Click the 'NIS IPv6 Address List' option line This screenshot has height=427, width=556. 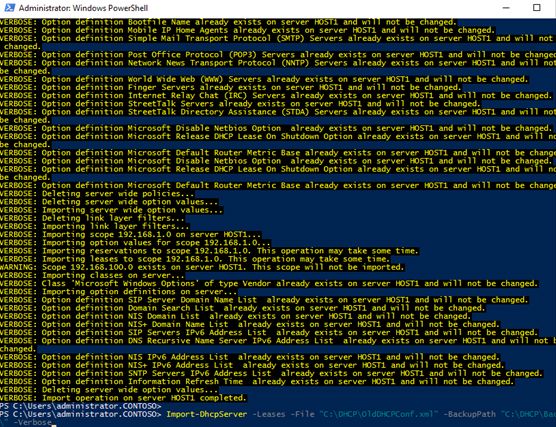click(250, 357)
